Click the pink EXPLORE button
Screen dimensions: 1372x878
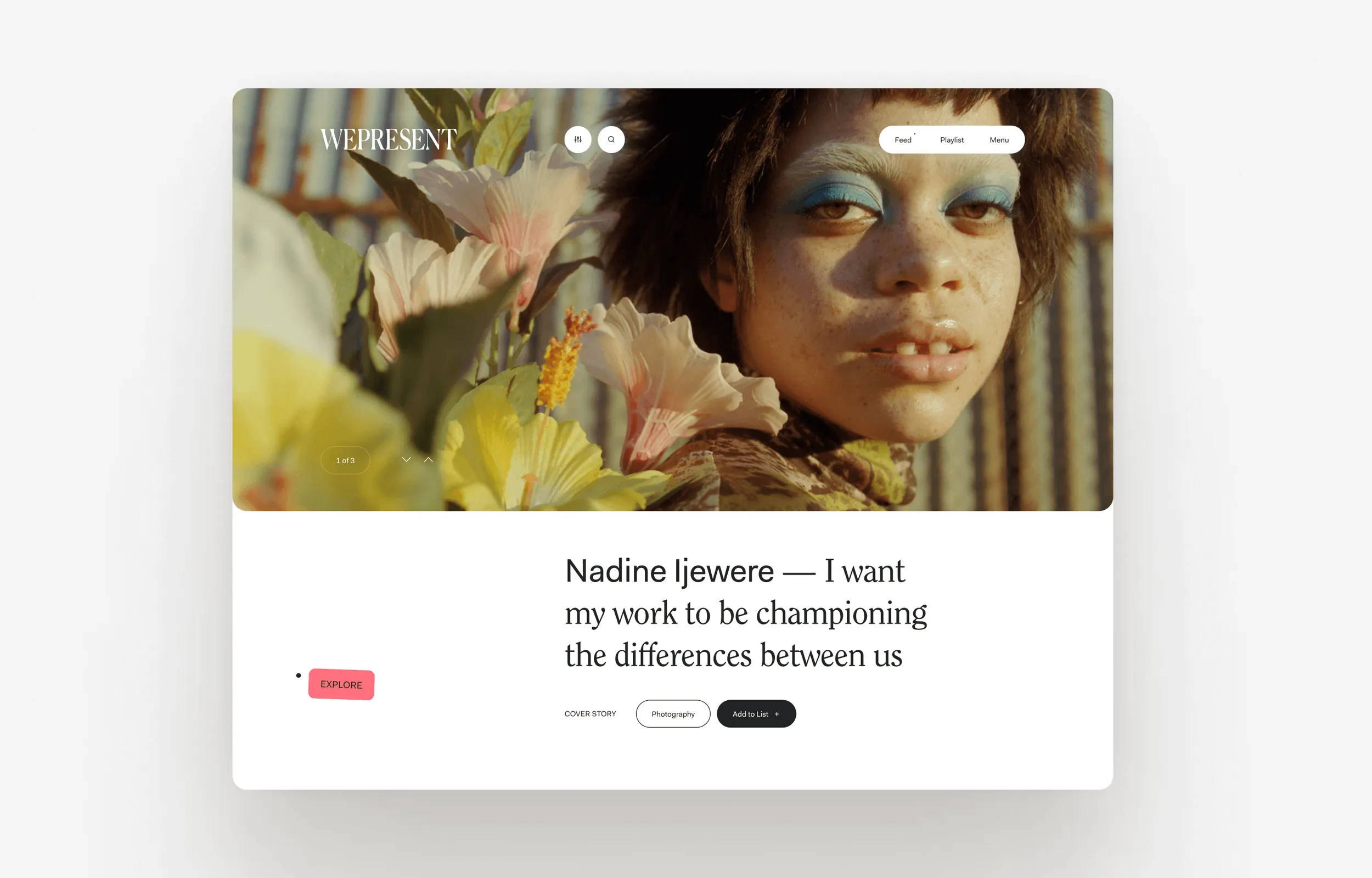coord(341,684)
